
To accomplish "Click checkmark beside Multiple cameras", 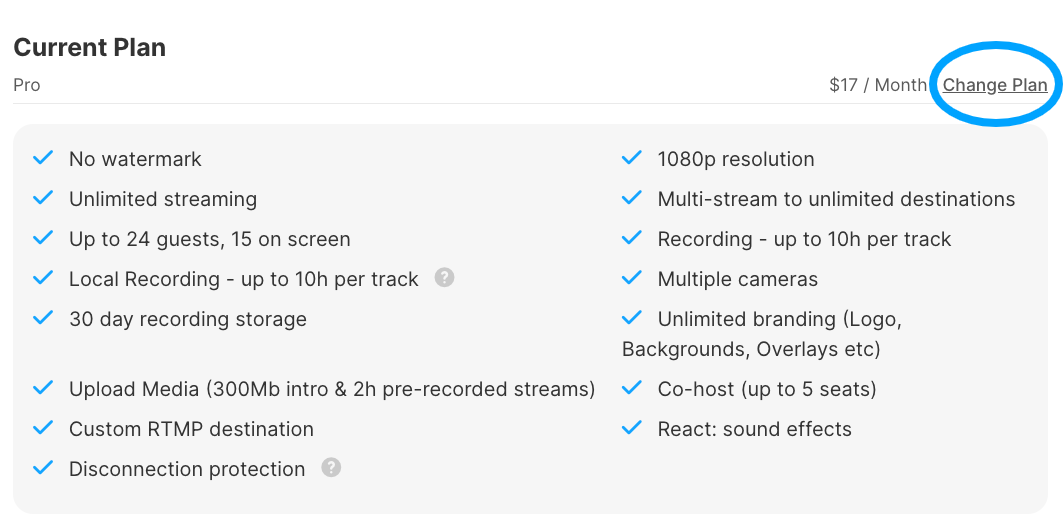I will 631,278.
